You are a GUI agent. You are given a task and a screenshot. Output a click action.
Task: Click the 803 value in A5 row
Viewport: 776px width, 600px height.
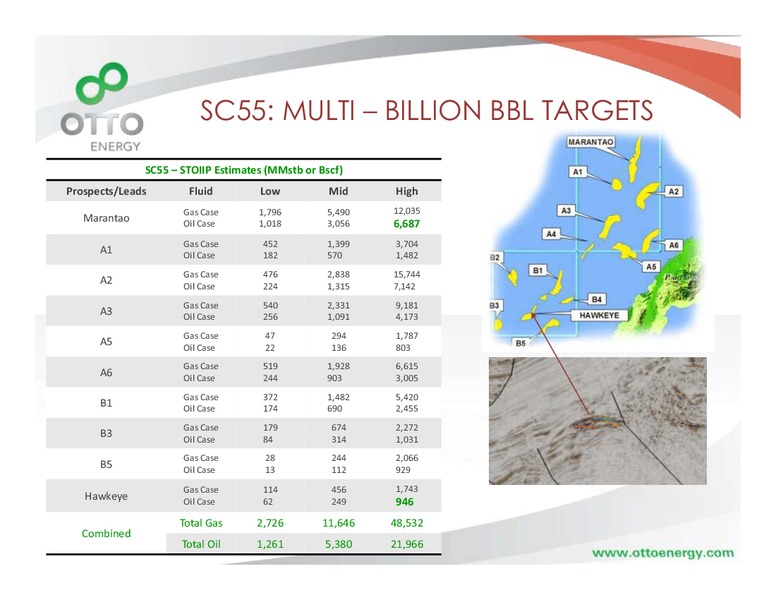click(x=402, y=348)
